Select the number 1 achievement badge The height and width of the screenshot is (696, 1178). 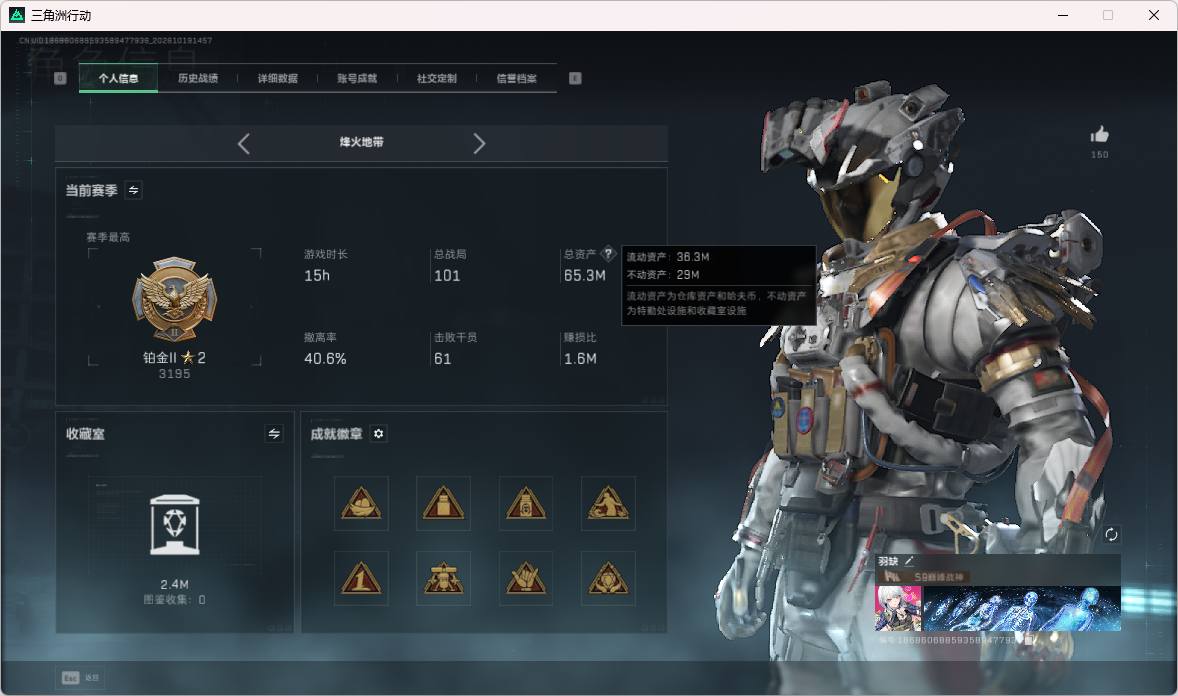361,578
